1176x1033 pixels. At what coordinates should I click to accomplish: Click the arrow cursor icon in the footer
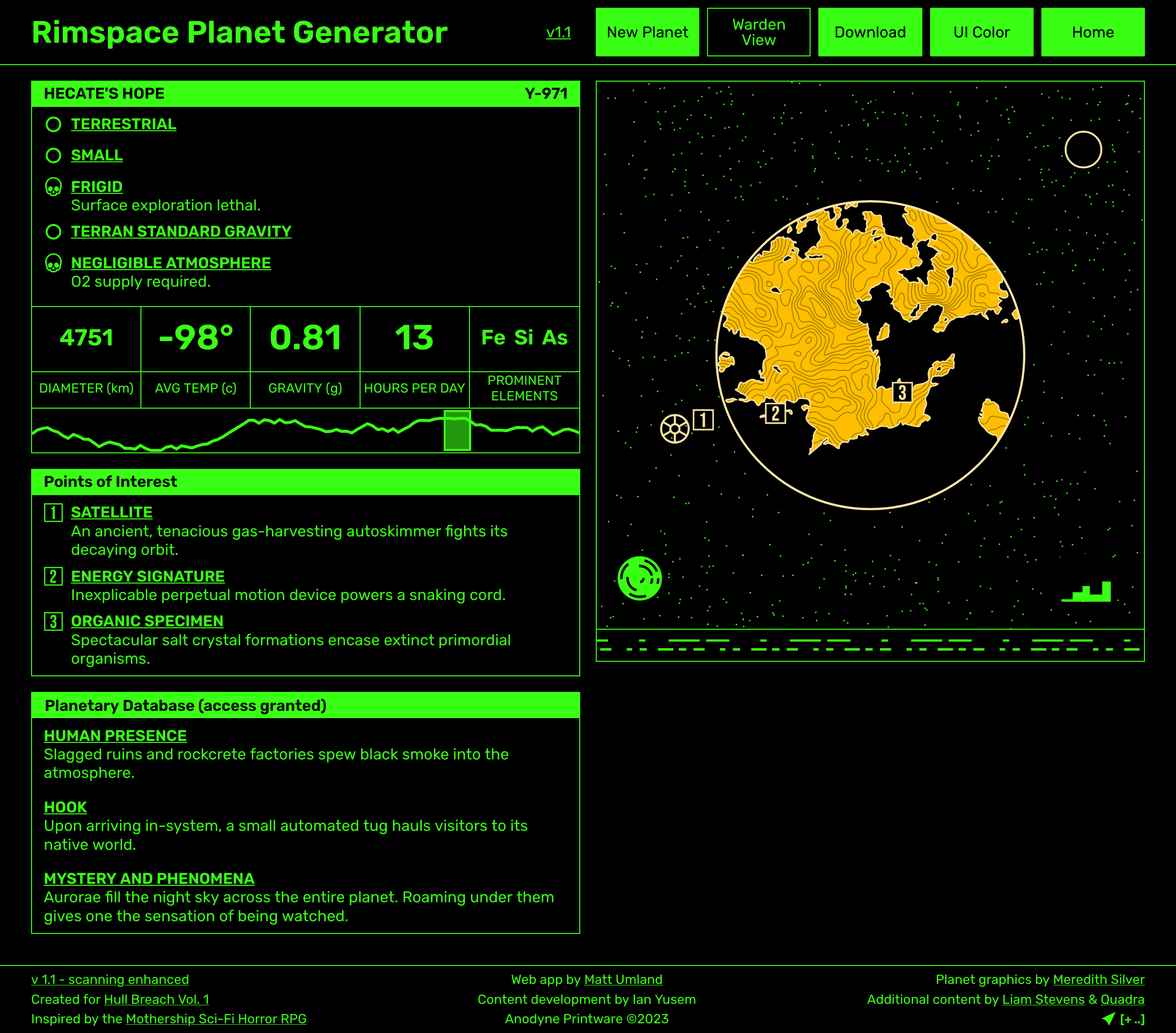pyautogui.click(x=1109, y=1018)
